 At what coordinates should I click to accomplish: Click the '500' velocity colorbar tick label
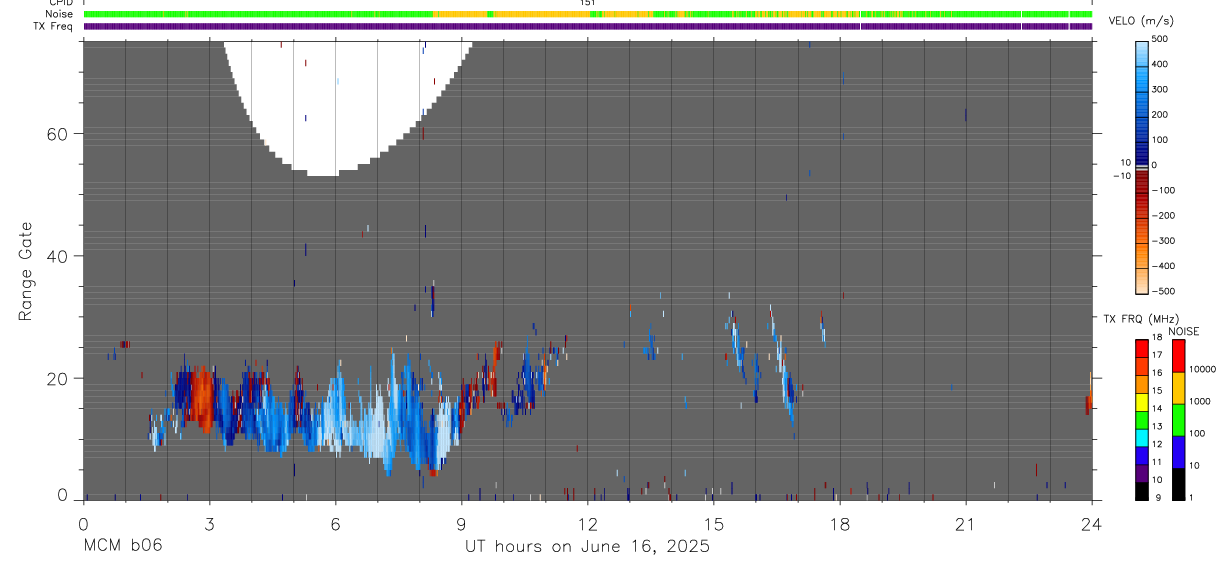click(1161, 39)
